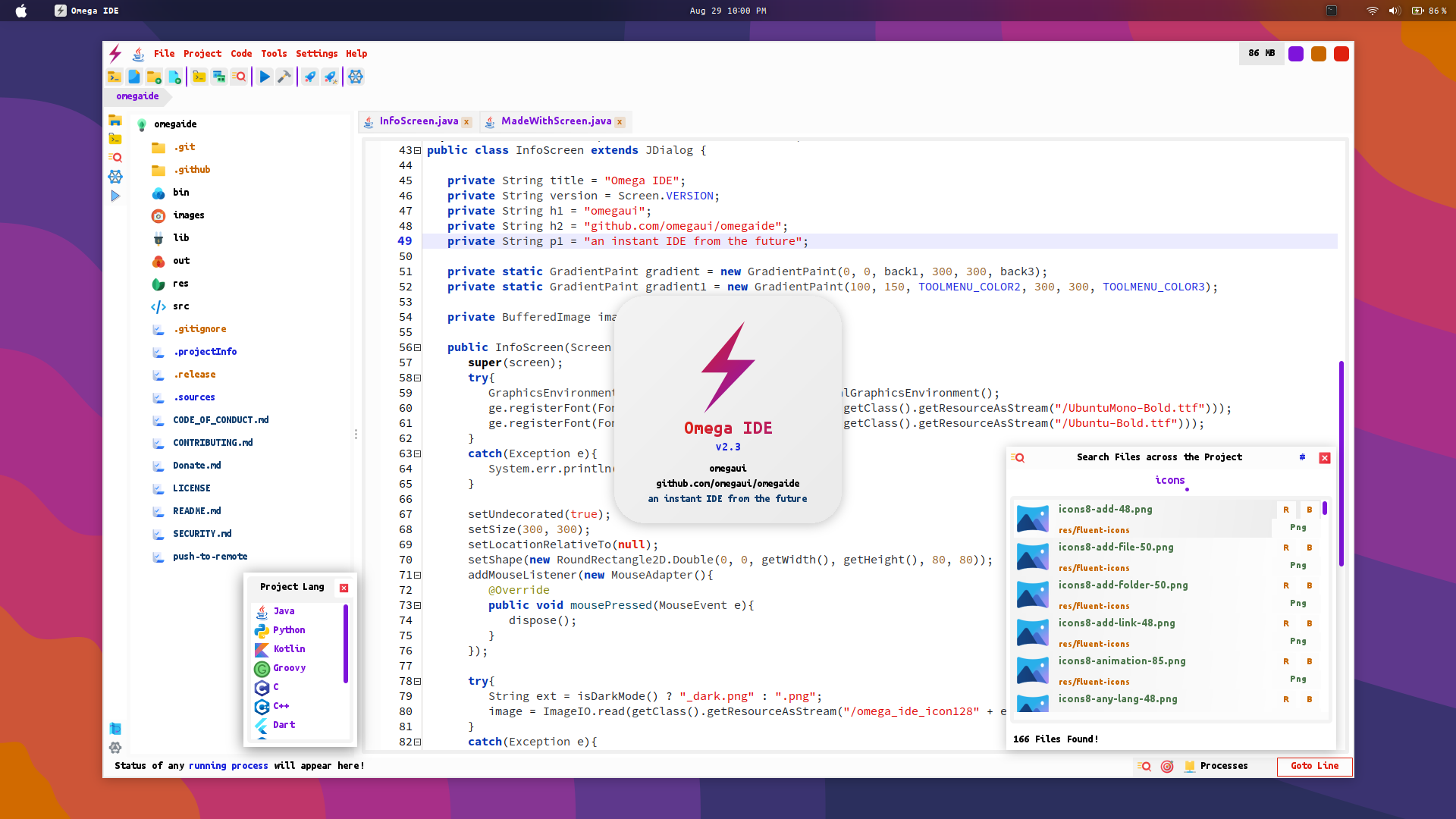Click the purple circle in the top-right window controls
The height and width of the screenshot is (819, 1456).
1296,54
